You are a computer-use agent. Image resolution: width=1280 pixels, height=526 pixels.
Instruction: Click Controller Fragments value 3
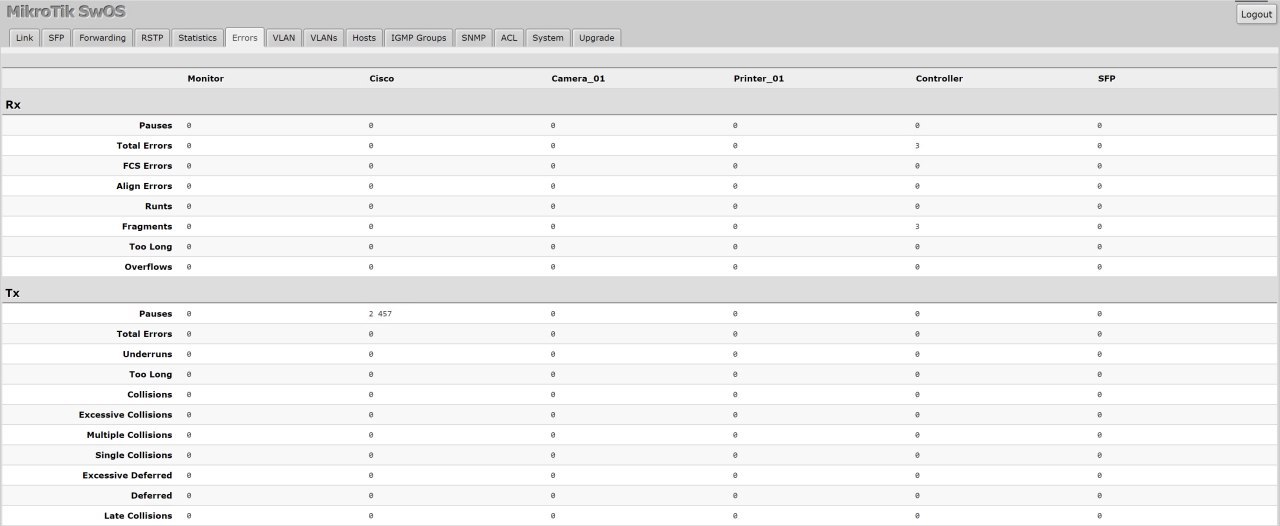pos(917,226)
